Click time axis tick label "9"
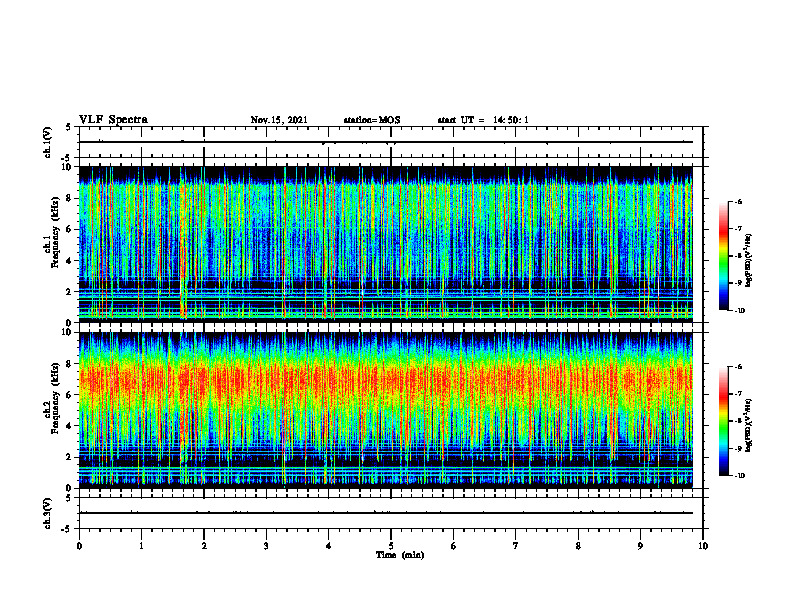The height and width of the screenshot is (612, 792). pos(640,546)
